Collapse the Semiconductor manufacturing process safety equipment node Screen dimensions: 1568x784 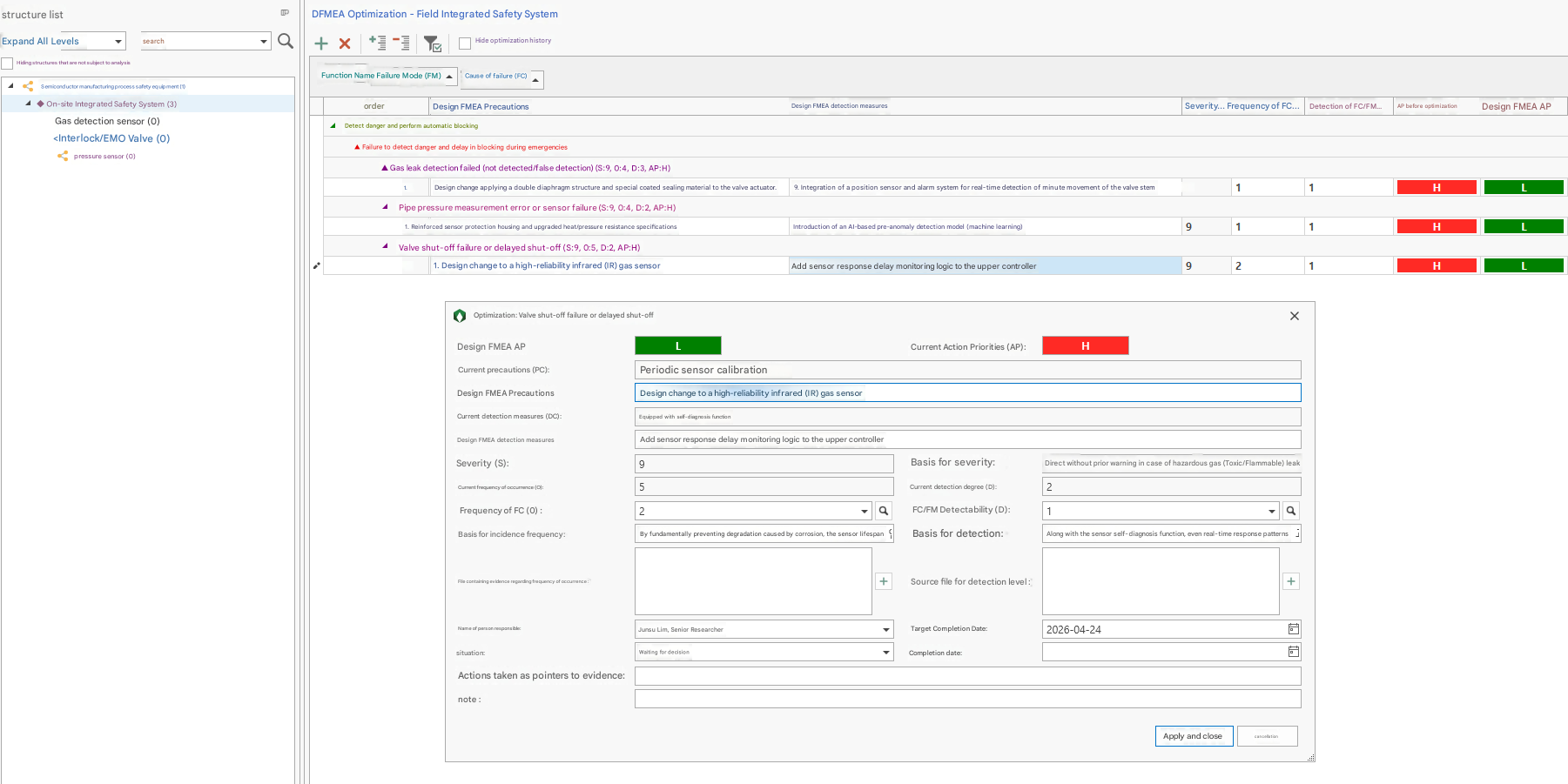click(x=10, y=85)
